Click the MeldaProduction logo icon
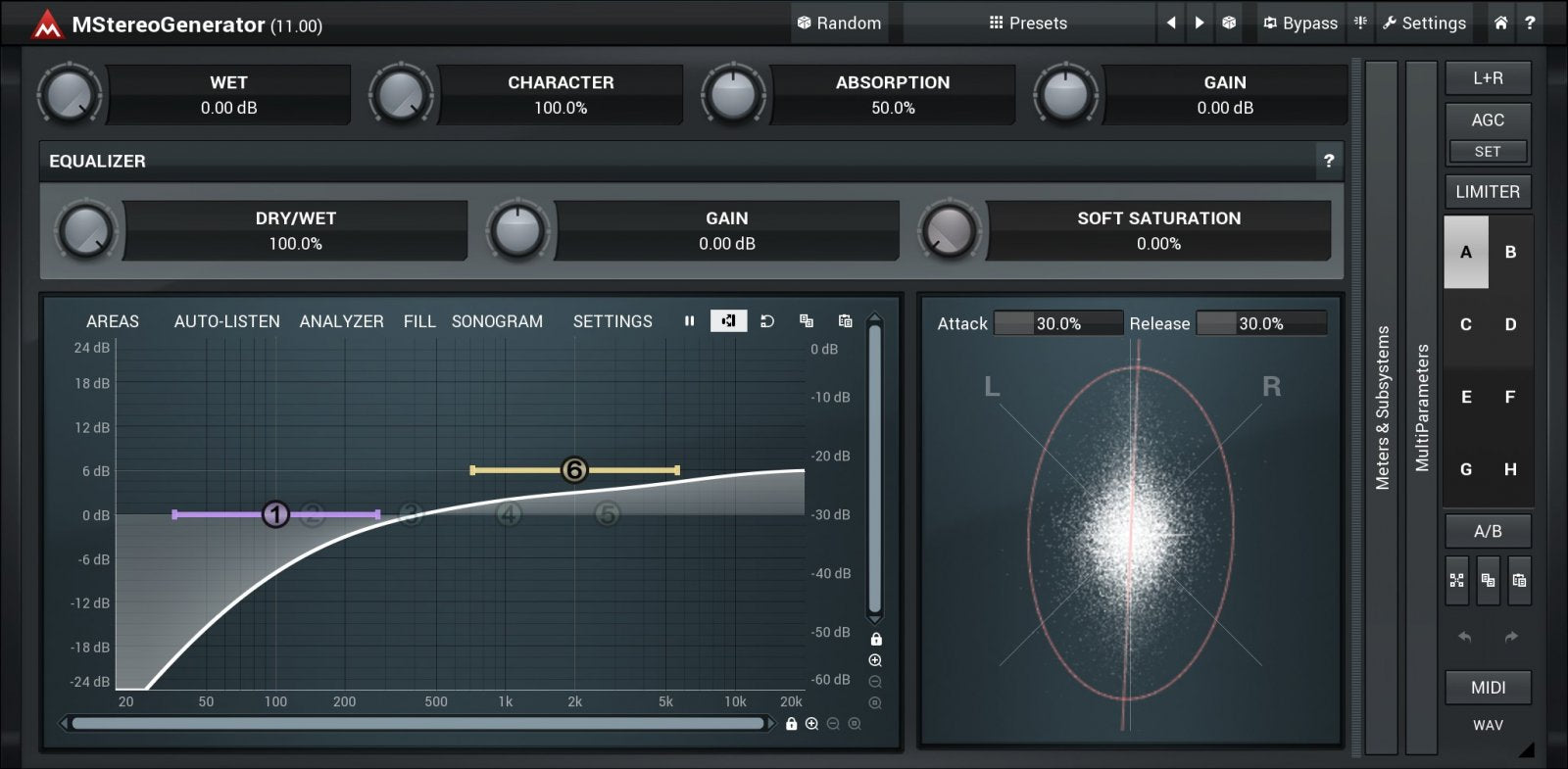 point(45,24)
